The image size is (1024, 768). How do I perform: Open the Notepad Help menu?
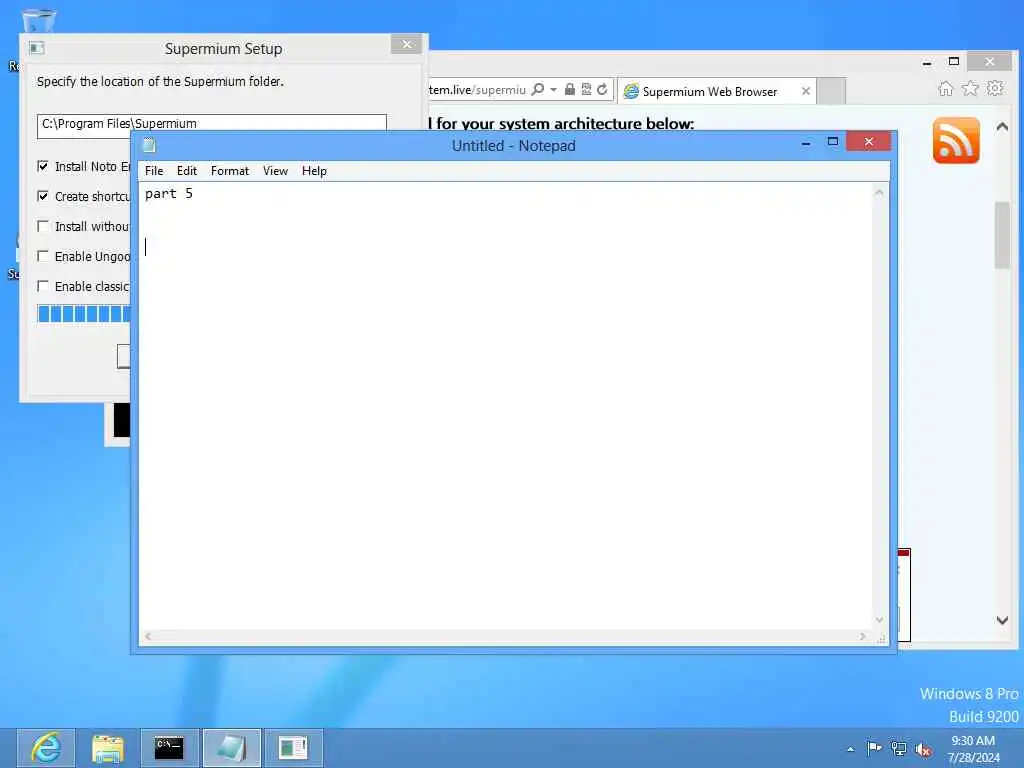[314, 171]
